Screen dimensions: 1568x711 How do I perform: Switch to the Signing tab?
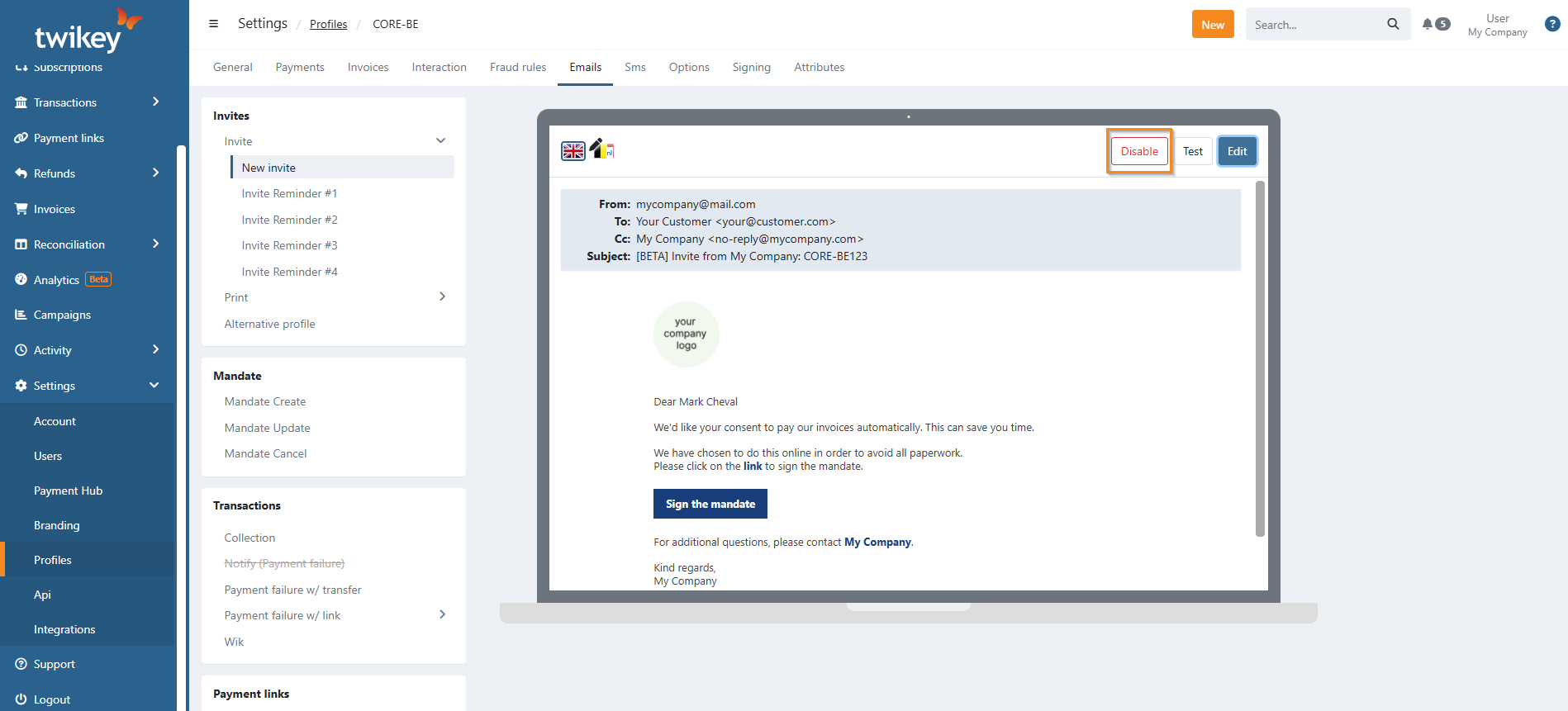[751, 67]
